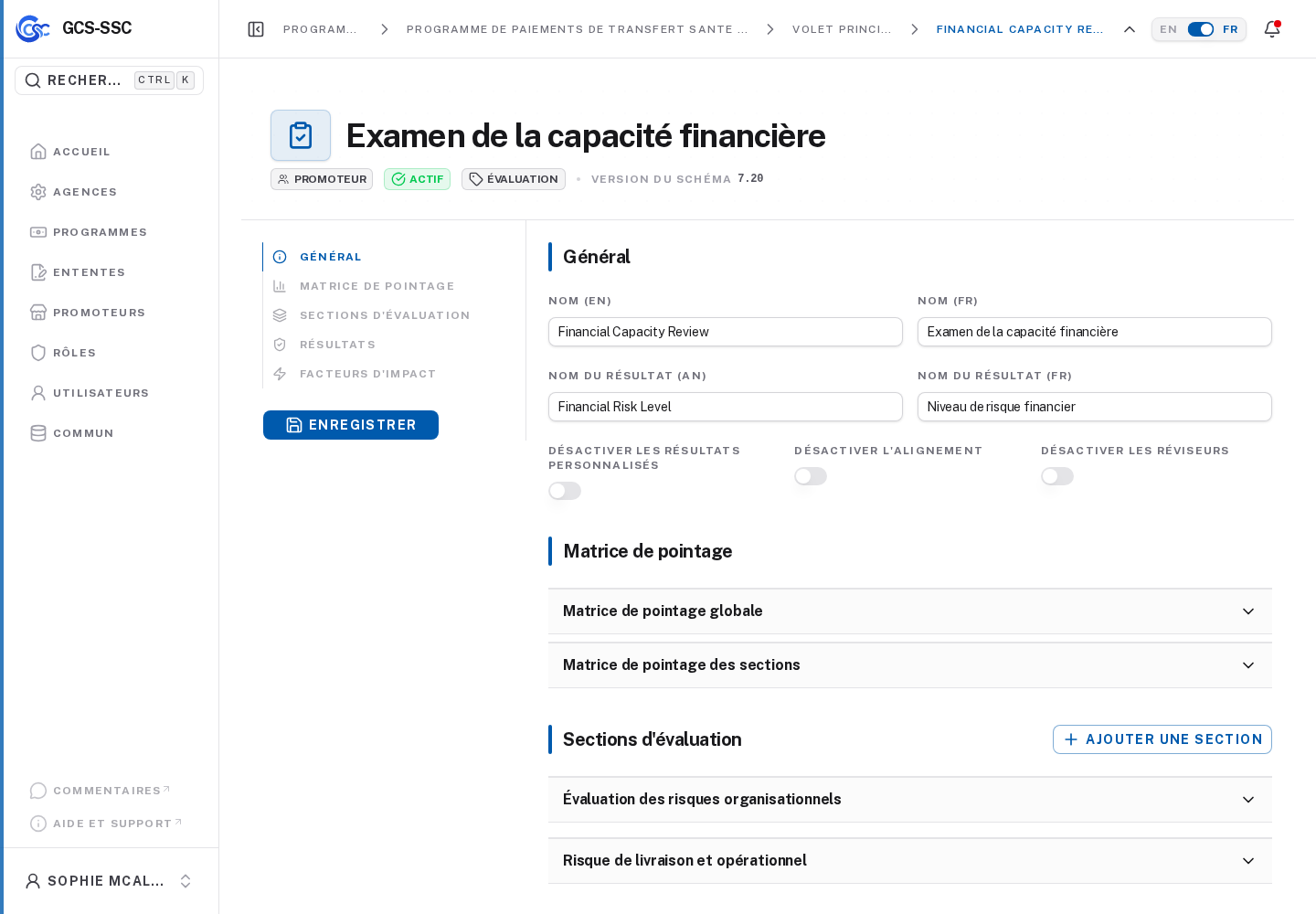Go to Sections d'évaluation section tab
This screenshot has height=914, width=1316.
coord(385,315)
